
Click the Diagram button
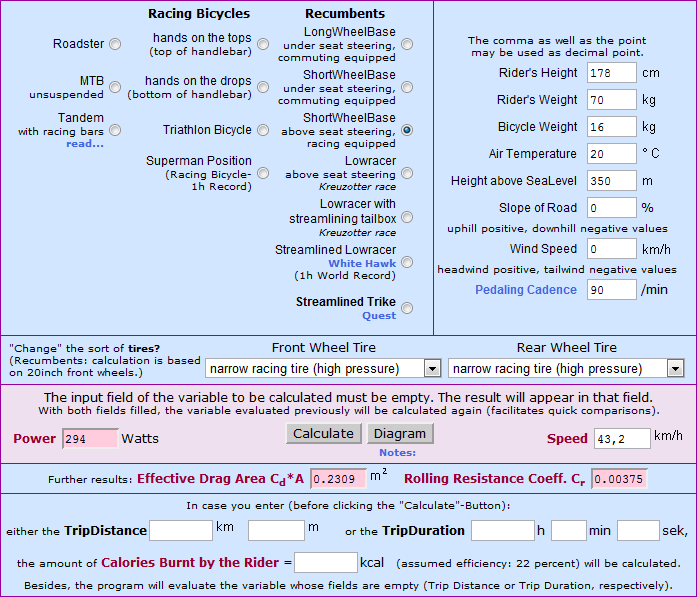pyautogui.click(x=400, y=433)
